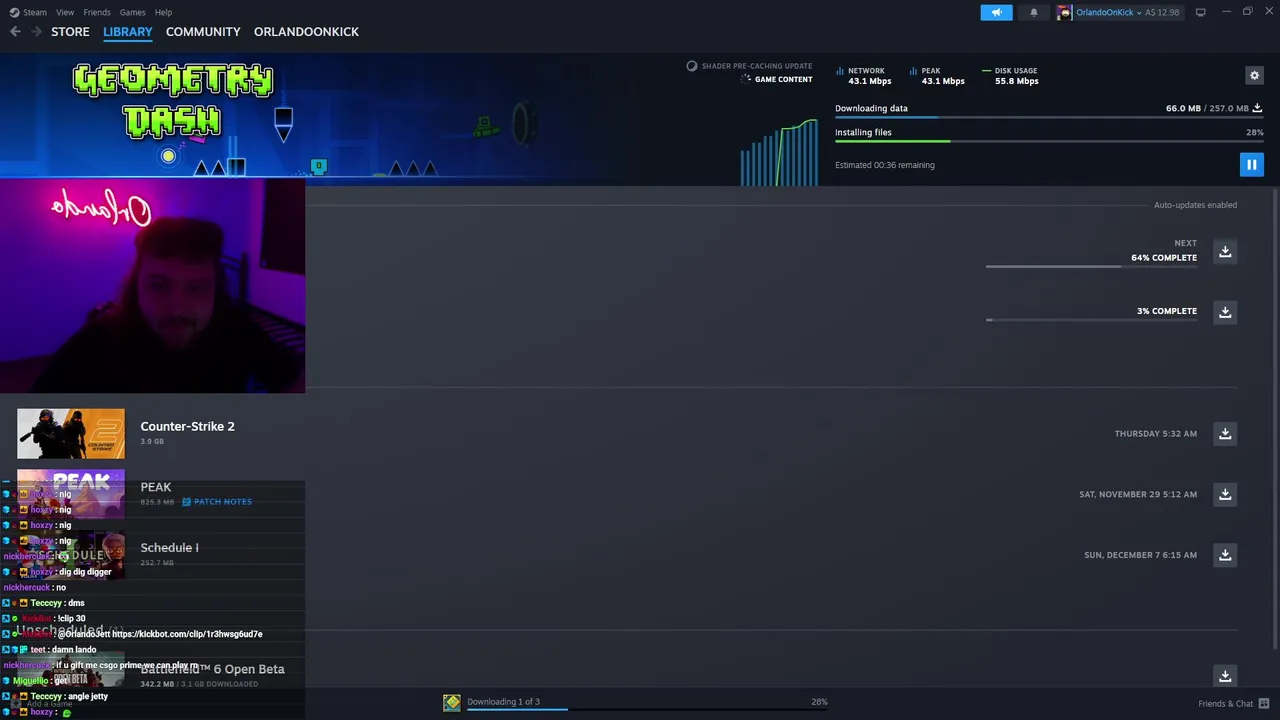Viewport: 1280px width, 720px height.
Task: Open download settings gear
Action: click(x=1254, y=75)
